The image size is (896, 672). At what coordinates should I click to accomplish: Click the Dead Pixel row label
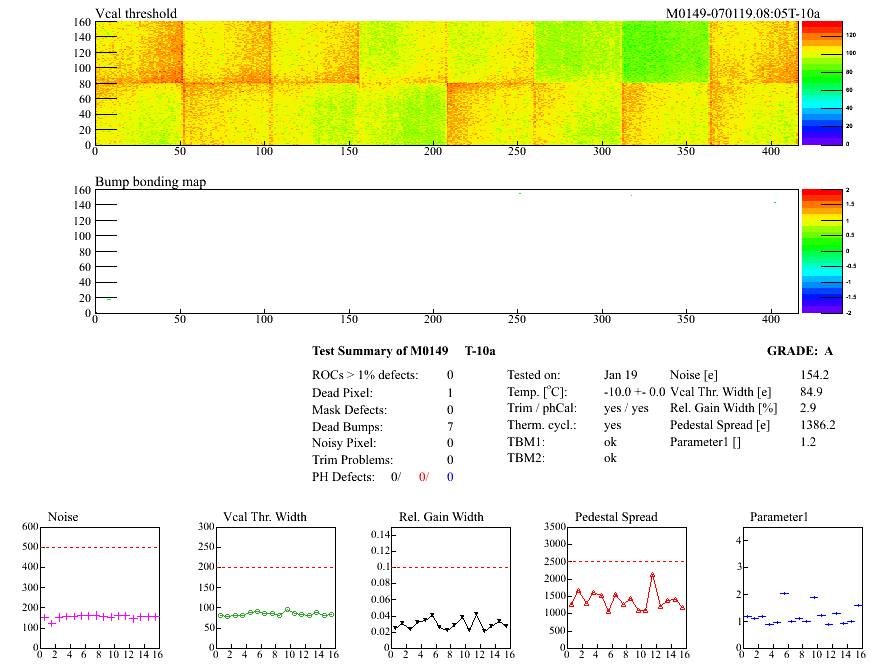point(342,393)
